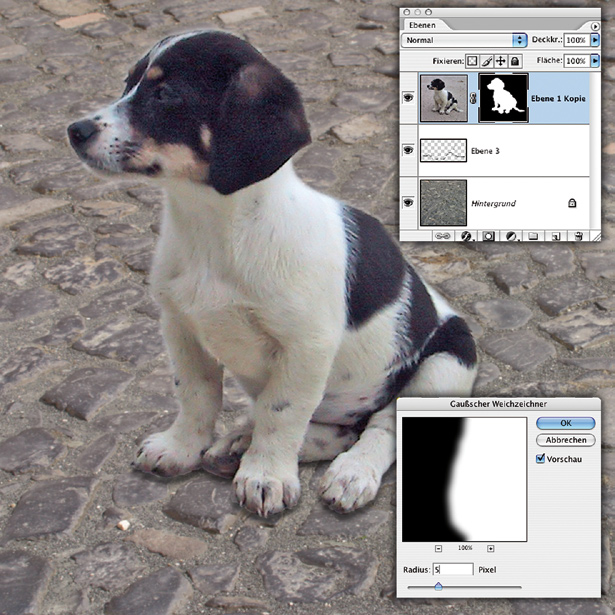Click zoom out minus button in blur preview
Viewport: 615px width, 615px height.
click(439, 549)
